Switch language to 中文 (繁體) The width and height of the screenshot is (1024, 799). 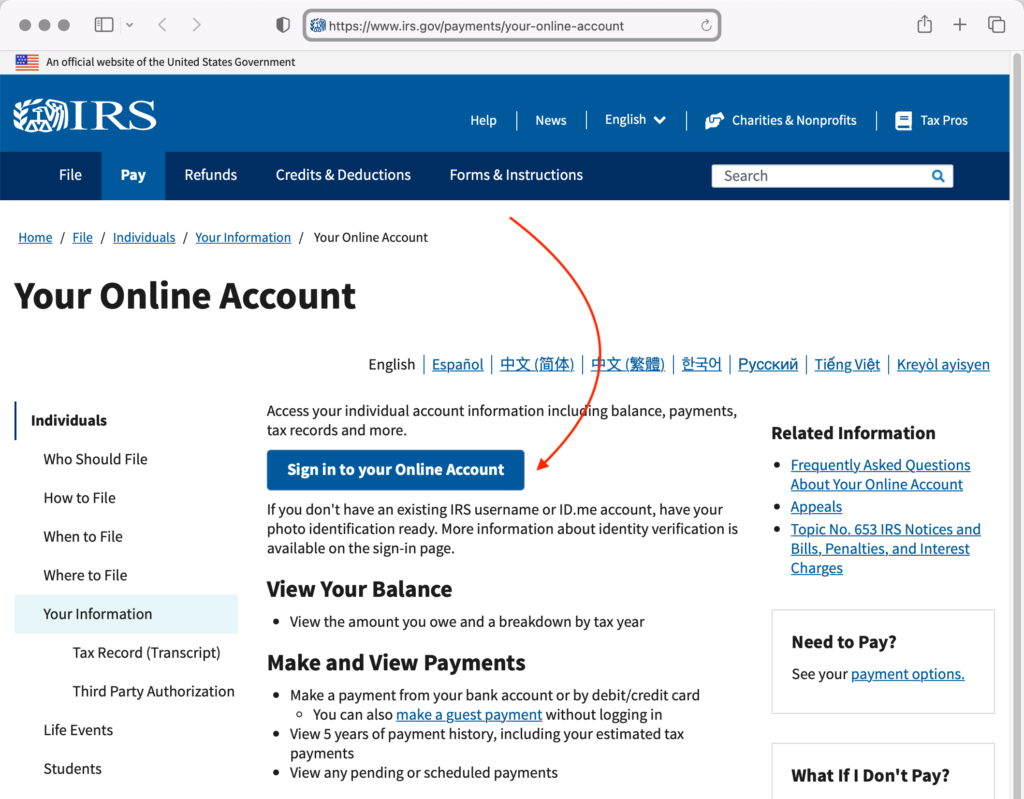[x=628, y=364]
